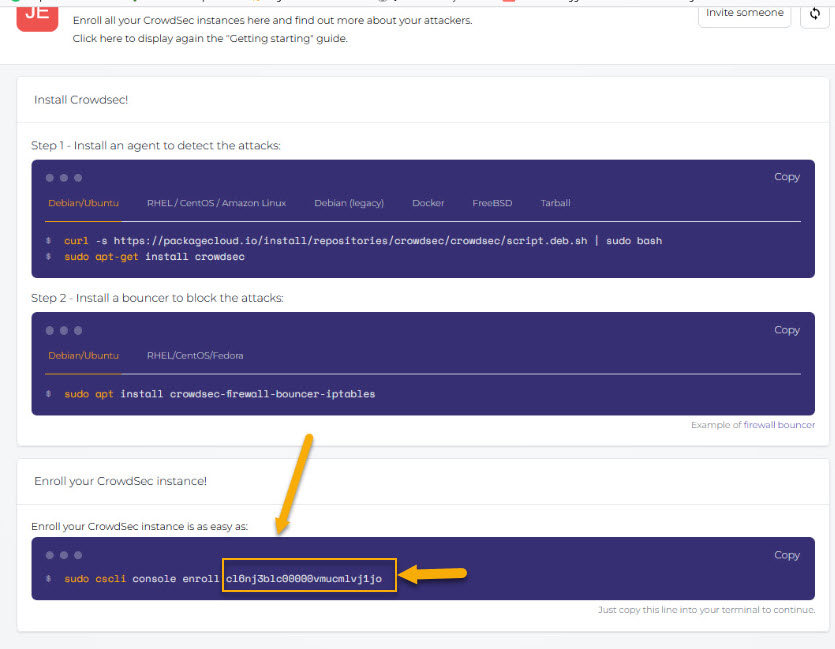Copy the cscli console enroll command

point(787,554)
